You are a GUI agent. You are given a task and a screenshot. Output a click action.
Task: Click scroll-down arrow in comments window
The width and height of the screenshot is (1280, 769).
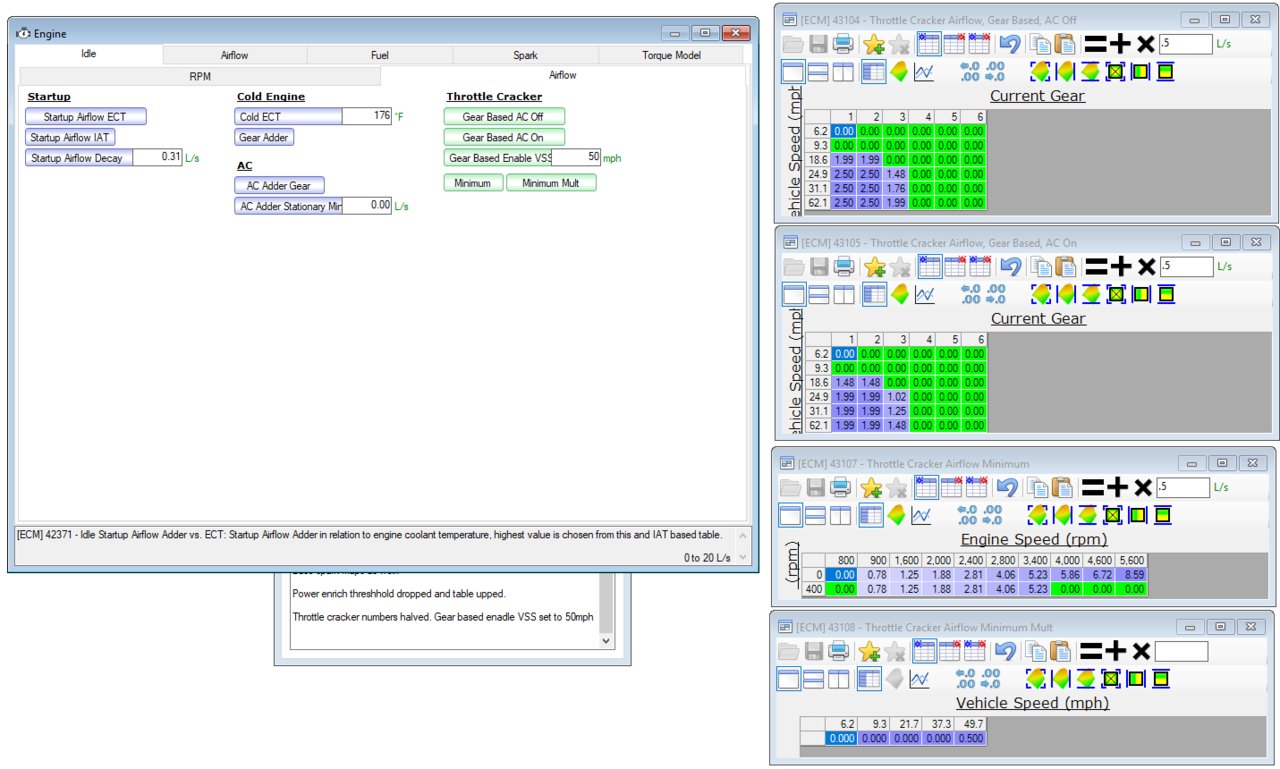coord(605,641)
